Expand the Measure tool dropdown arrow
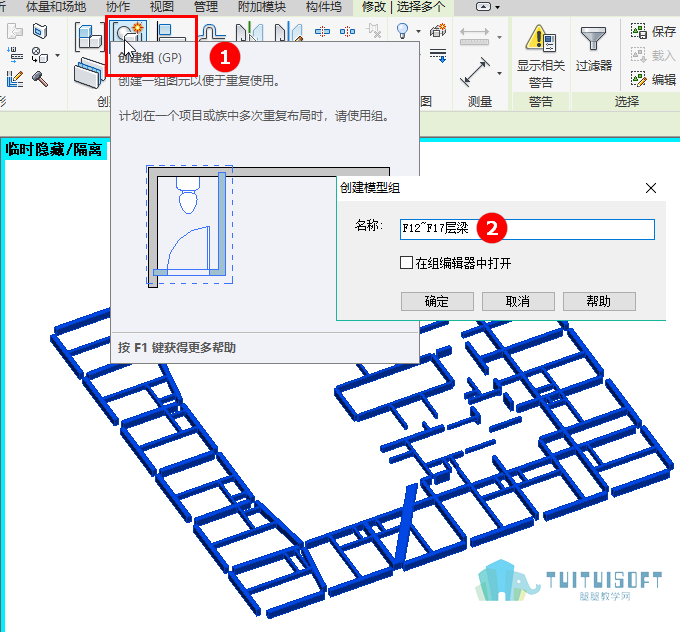The image size is (680, 632). pyautogui.click(x=500, y=73)
